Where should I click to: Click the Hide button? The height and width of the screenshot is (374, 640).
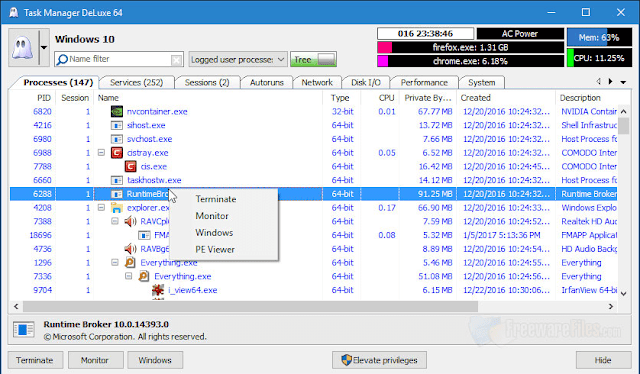point(603,360)
